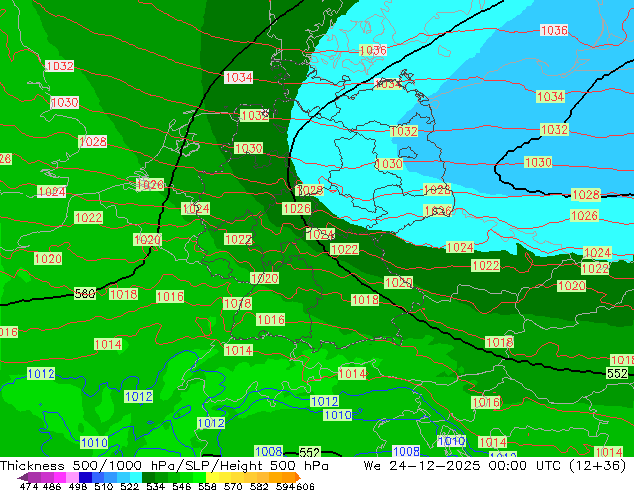Choose the orange arrow tip of the legend
Viewport: 634px width, 490px height.
point(298,477)
